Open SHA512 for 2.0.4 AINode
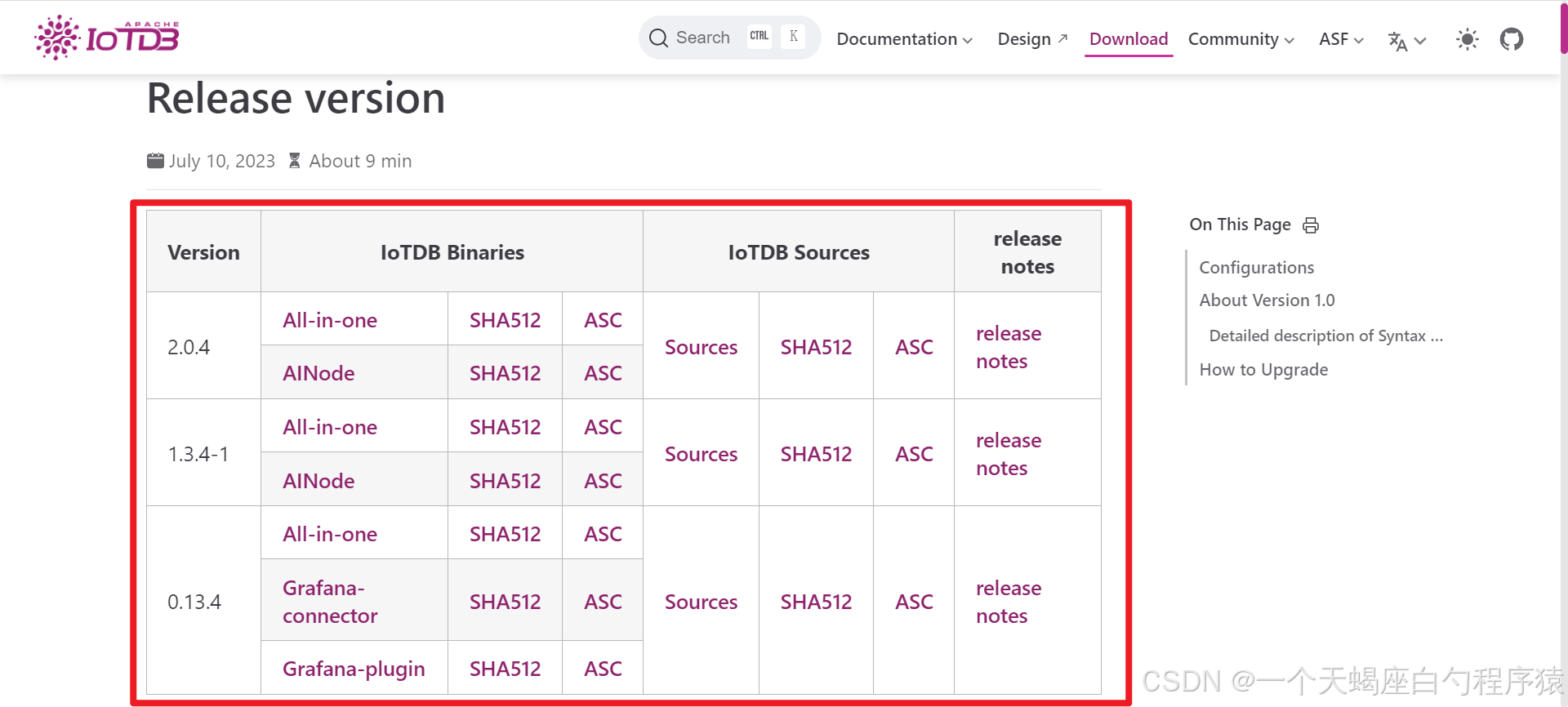The image size is (1568, 707). 505,373
